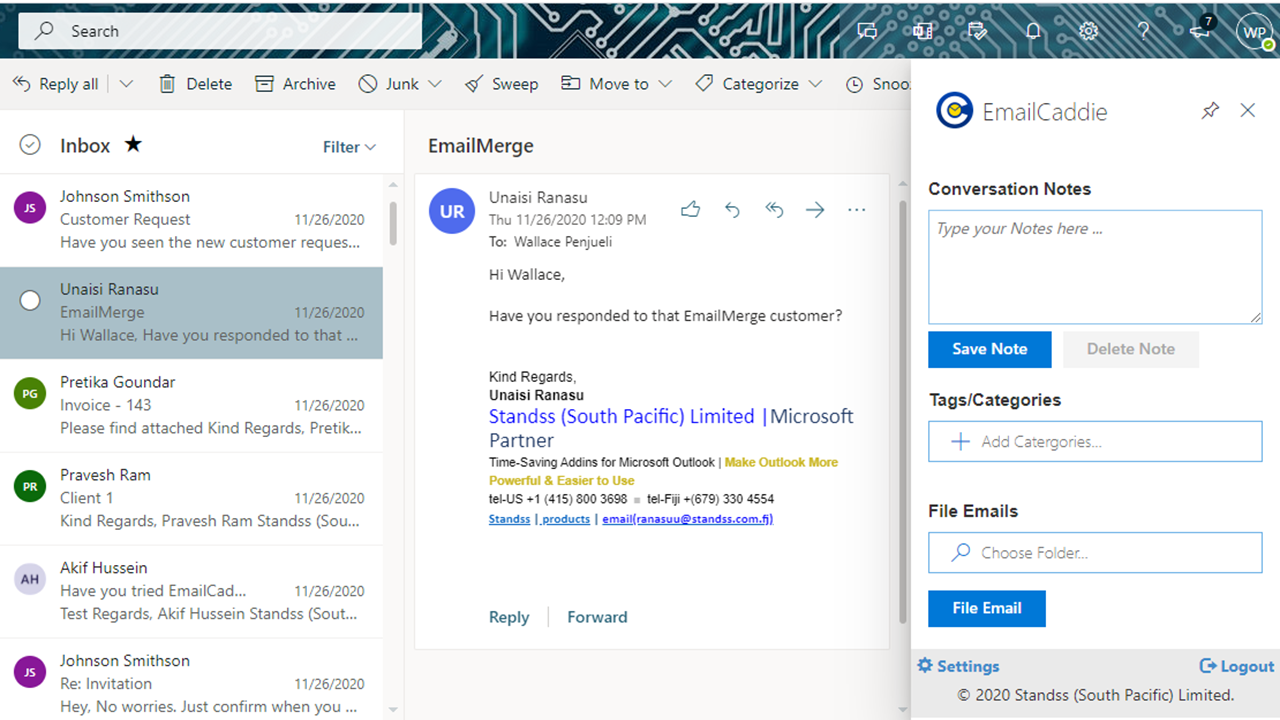Screen dimensions: 1280x720
Task: Like the message with thumbs-up icon
Action: 690,209
